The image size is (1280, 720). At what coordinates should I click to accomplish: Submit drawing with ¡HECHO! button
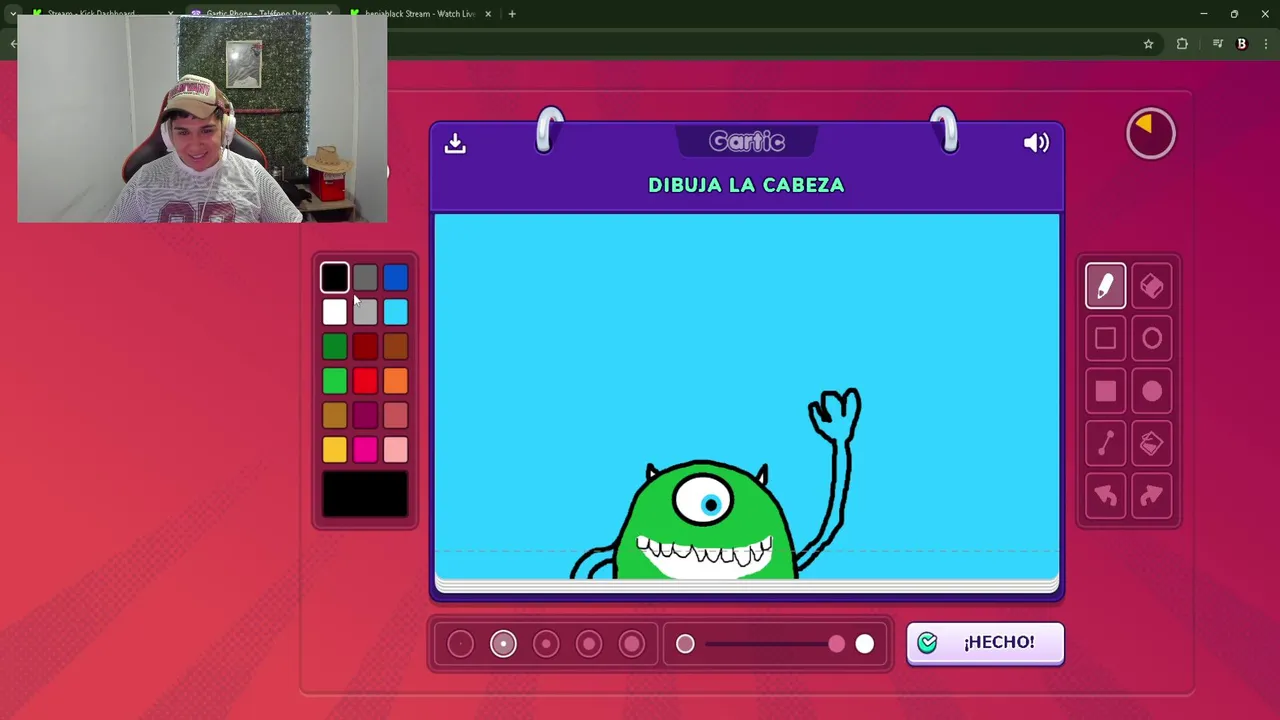coord(985,643)
